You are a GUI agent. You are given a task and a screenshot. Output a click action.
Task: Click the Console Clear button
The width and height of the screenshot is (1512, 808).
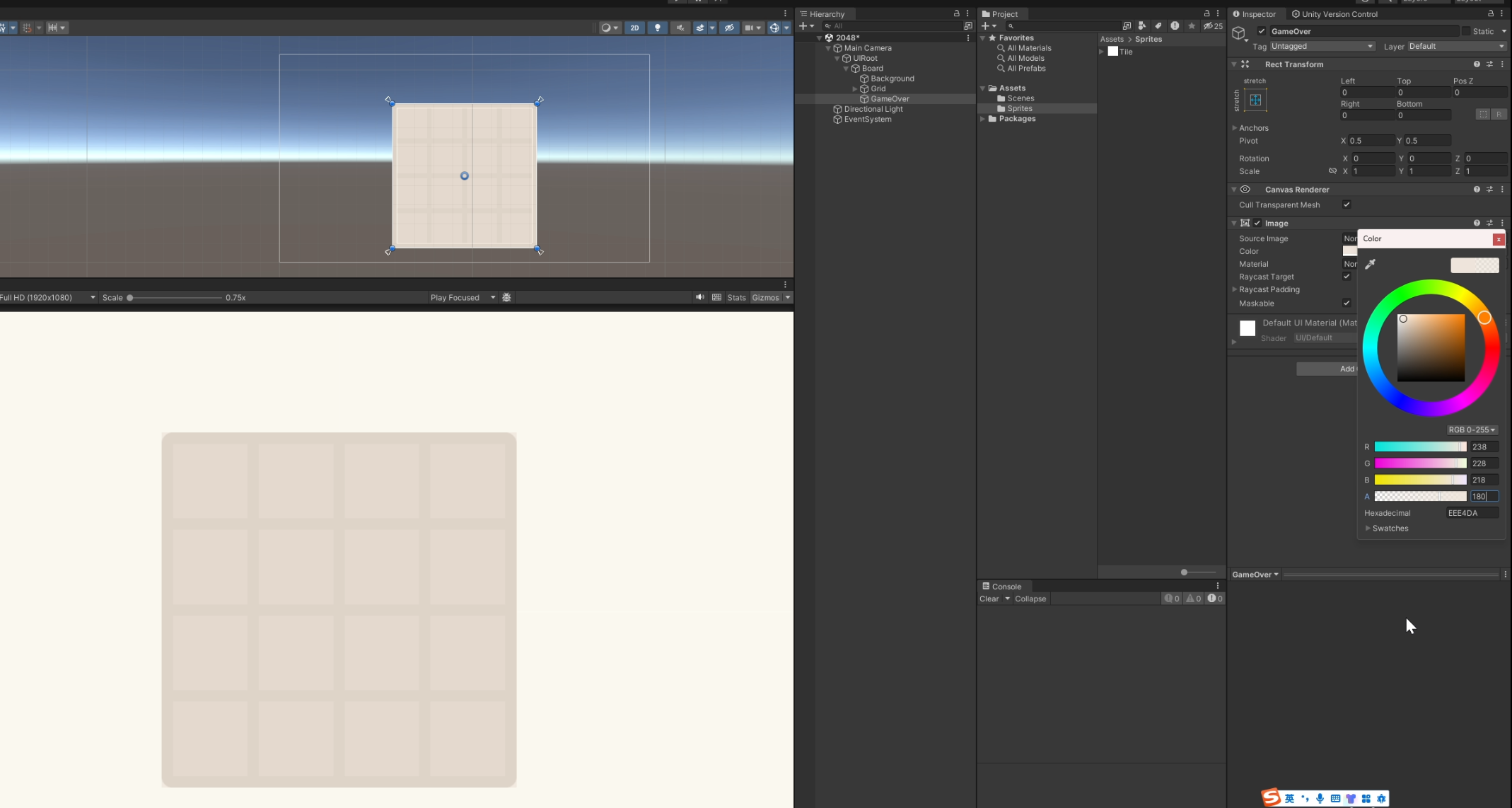(x=989, y=599)
